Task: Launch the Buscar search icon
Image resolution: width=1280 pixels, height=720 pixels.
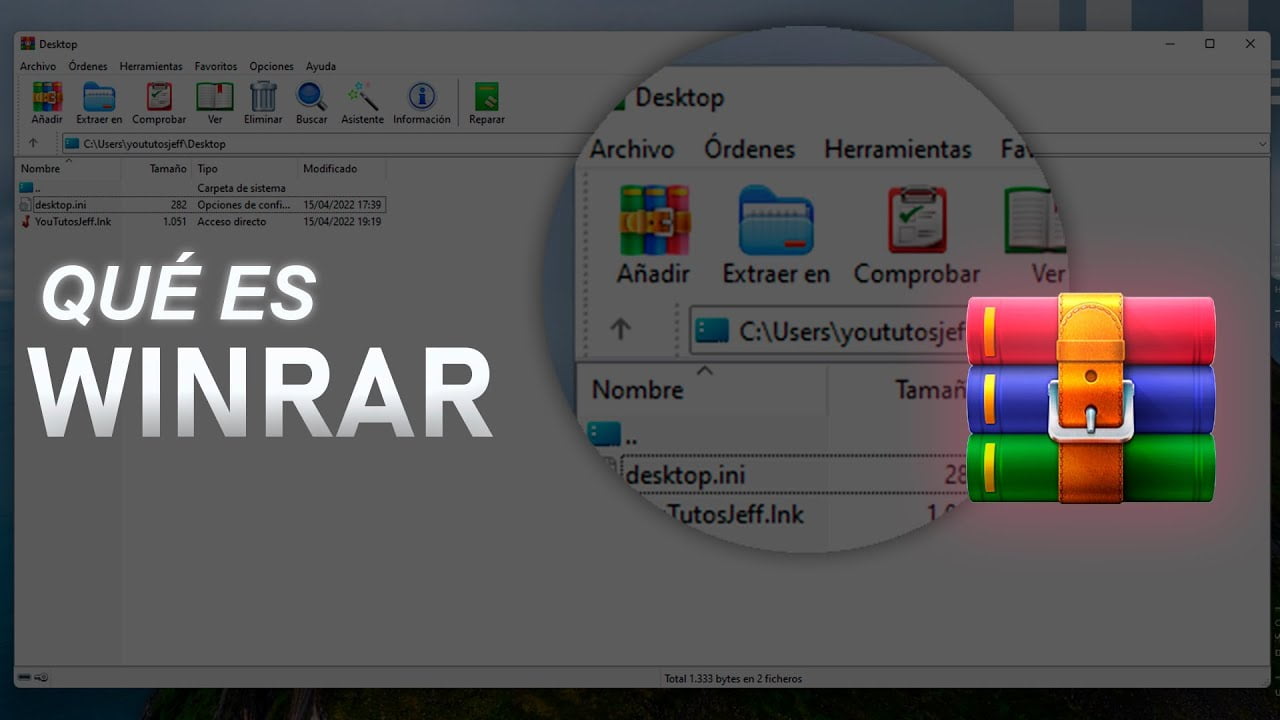Action: pyautogui.click(x=312, y=103)
